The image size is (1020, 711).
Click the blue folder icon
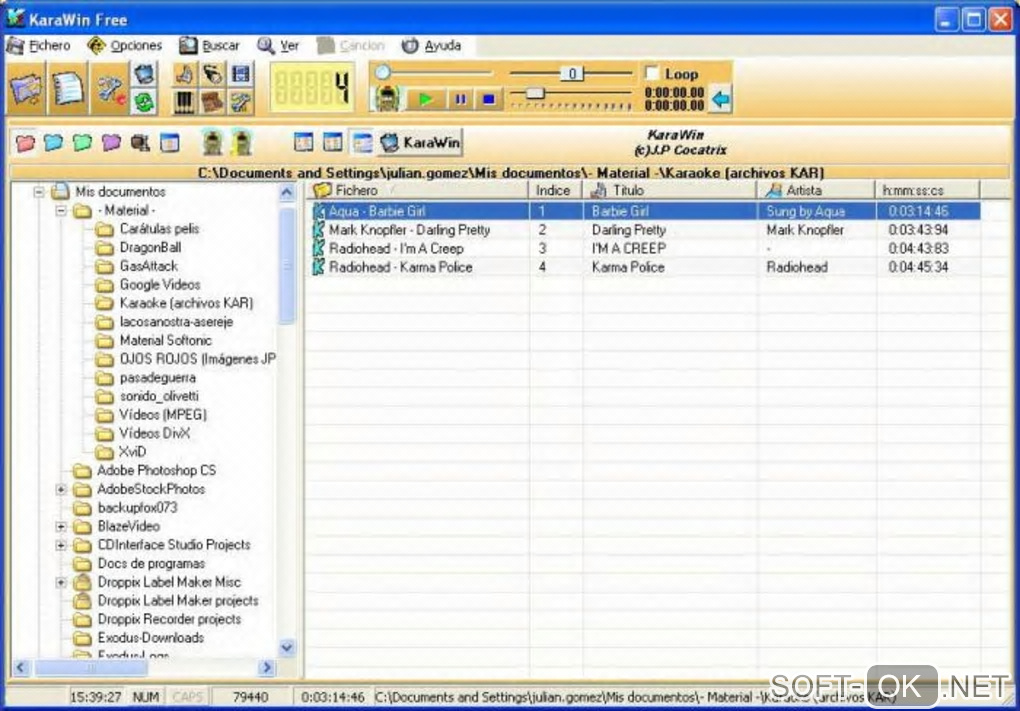pyautogui.click(x=54, y=142)
